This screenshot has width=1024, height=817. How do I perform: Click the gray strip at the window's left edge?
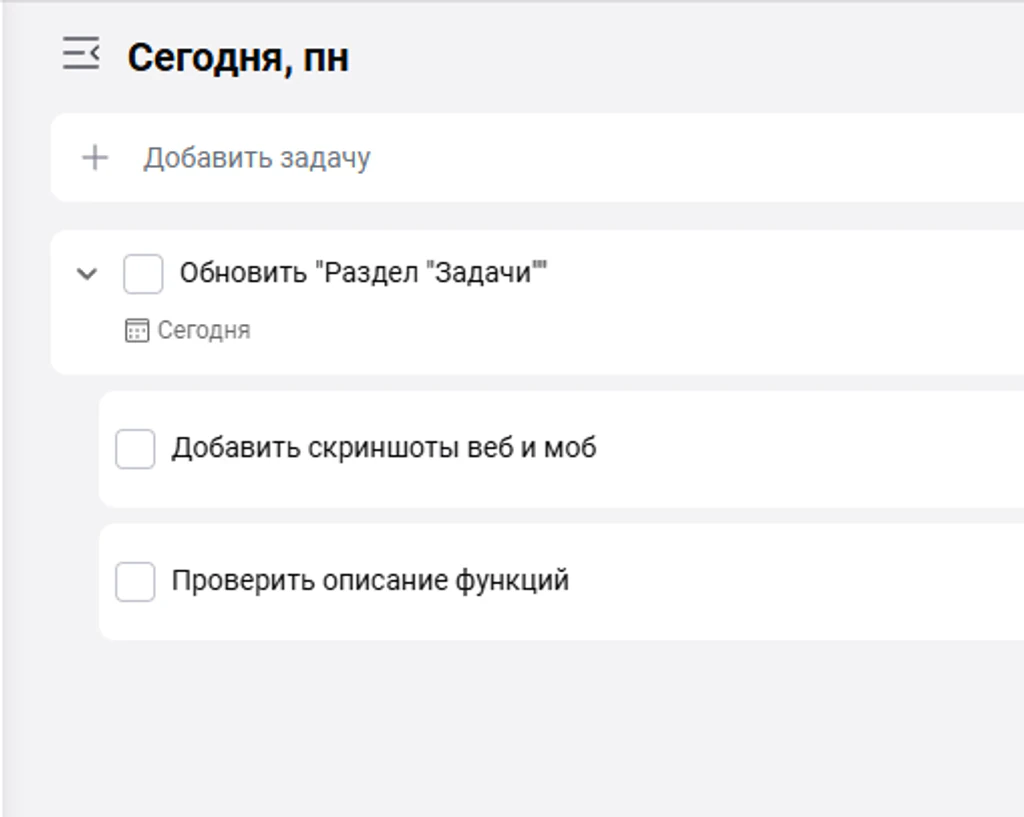tap(1, 408)
